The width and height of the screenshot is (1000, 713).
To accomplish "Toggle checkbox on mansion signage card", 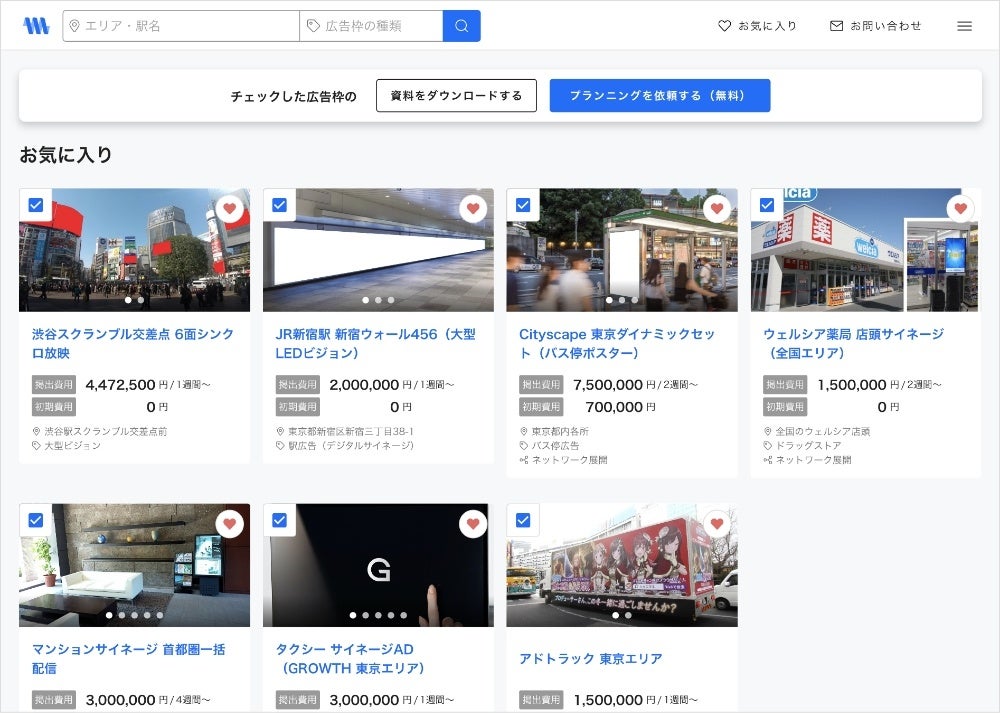I will point(36,520).
